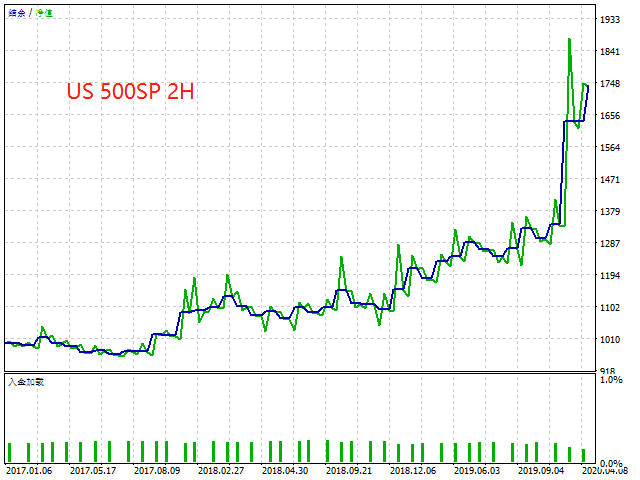Click the 1010 axis label
Viewport: 640px width, 480px height.
pyautogui.click(x=610, y=340)
